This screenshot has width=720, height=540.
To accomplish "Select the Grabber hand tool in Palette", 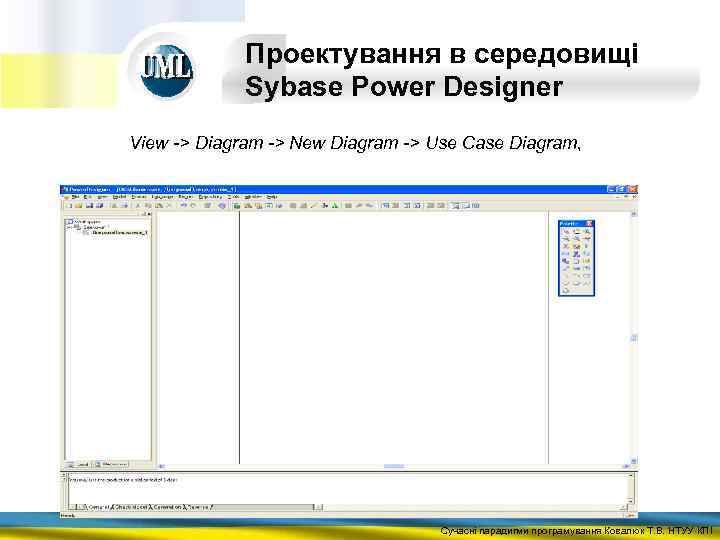I will (577, 232).
